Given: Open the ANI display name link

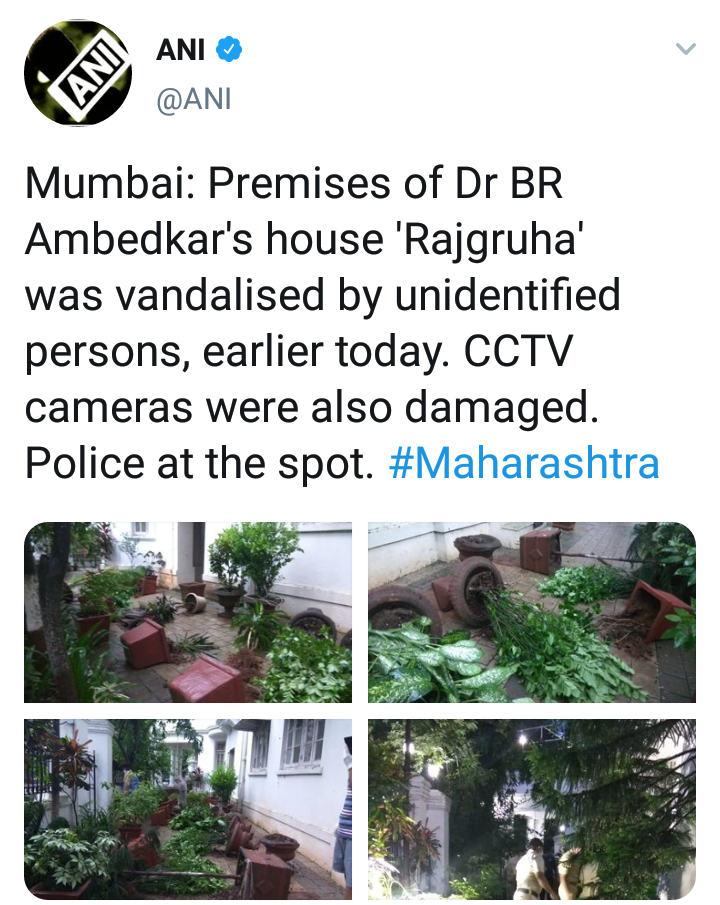Looking at the screenshot, I should [x=180, y=50].
